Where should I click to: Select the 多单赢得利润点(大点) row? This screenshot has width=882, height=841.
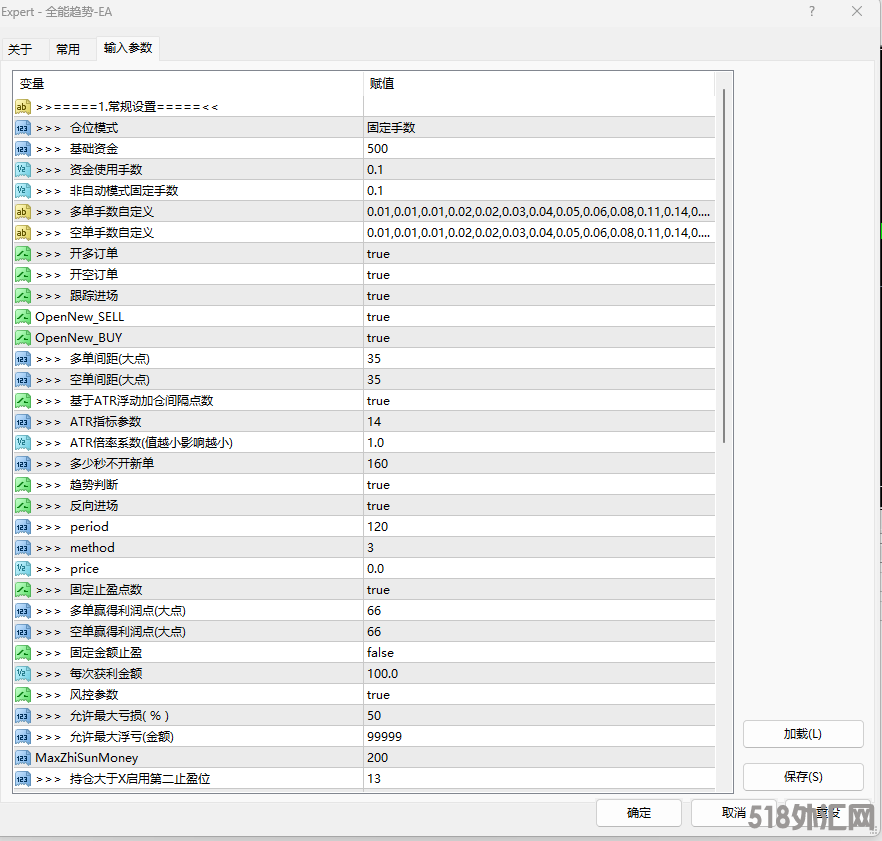(x=364, y=610)
